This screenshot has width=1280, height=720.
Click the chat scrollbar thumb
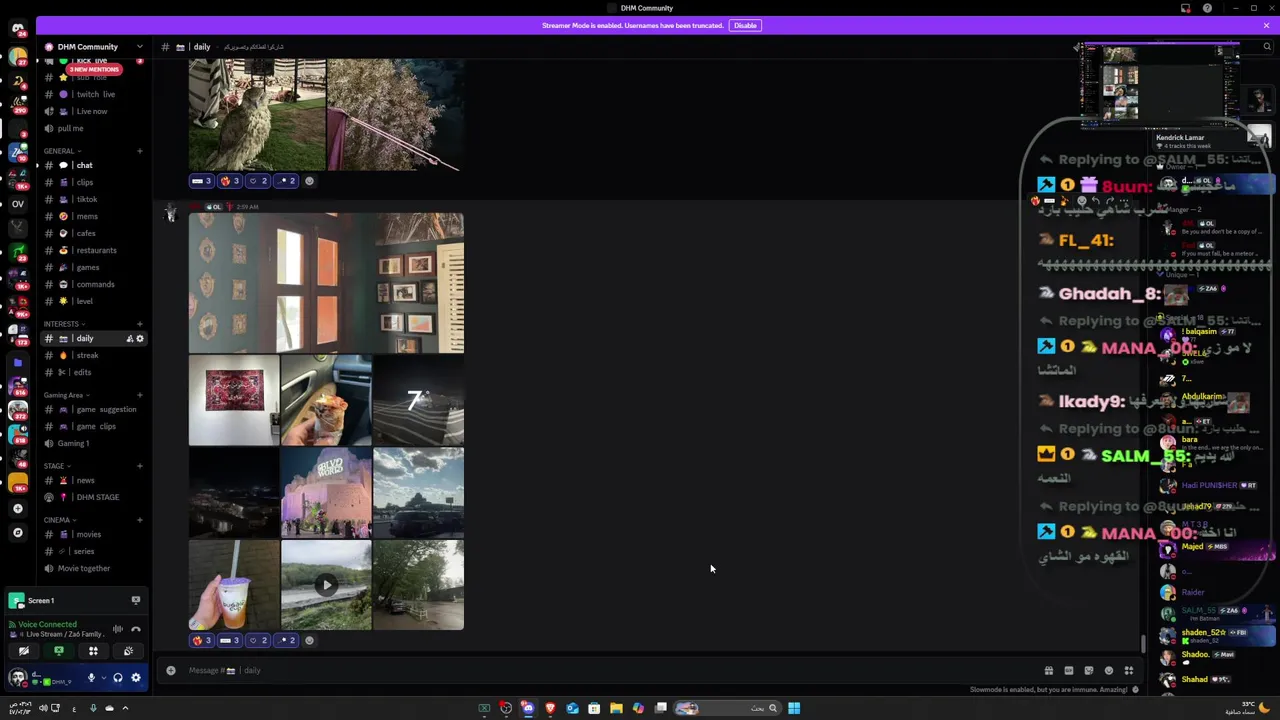[x=1144, y=643]
